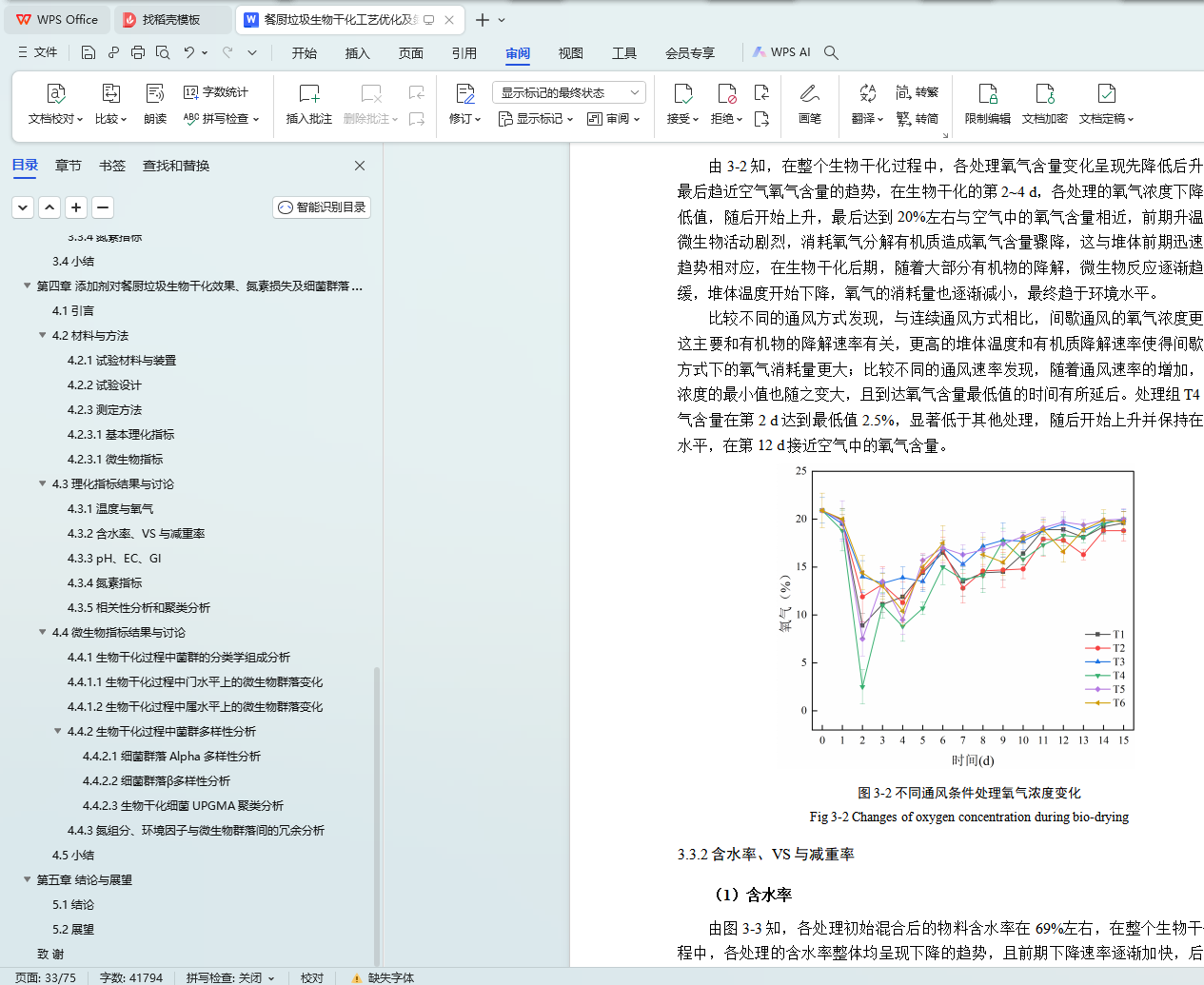Screen dimensions: 1204x985
Task: Click 字数: 41794 in status bar
Action: (131, 977)
